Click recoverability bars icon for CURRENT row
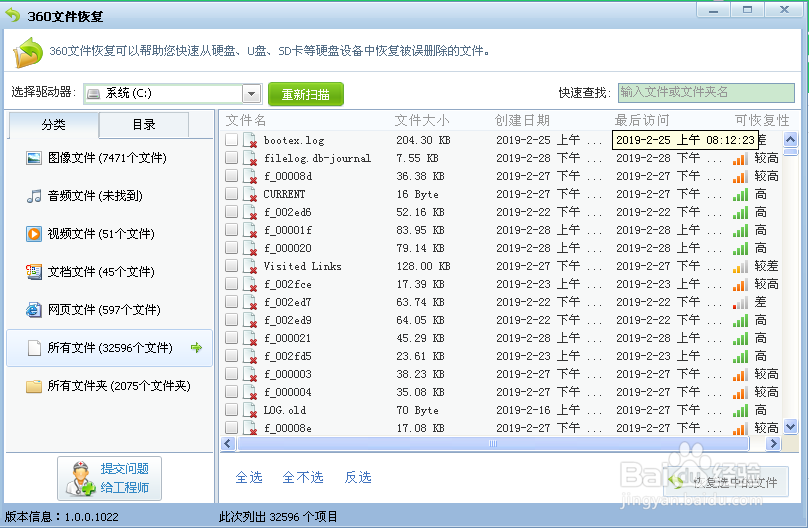The image size is (809, 528). coord(740,195)
